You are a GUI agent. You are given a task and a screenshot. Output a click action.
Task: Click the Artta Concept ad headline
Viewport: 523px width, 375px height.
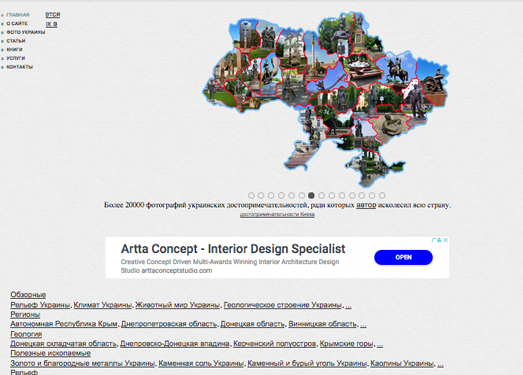pos(233,249)
